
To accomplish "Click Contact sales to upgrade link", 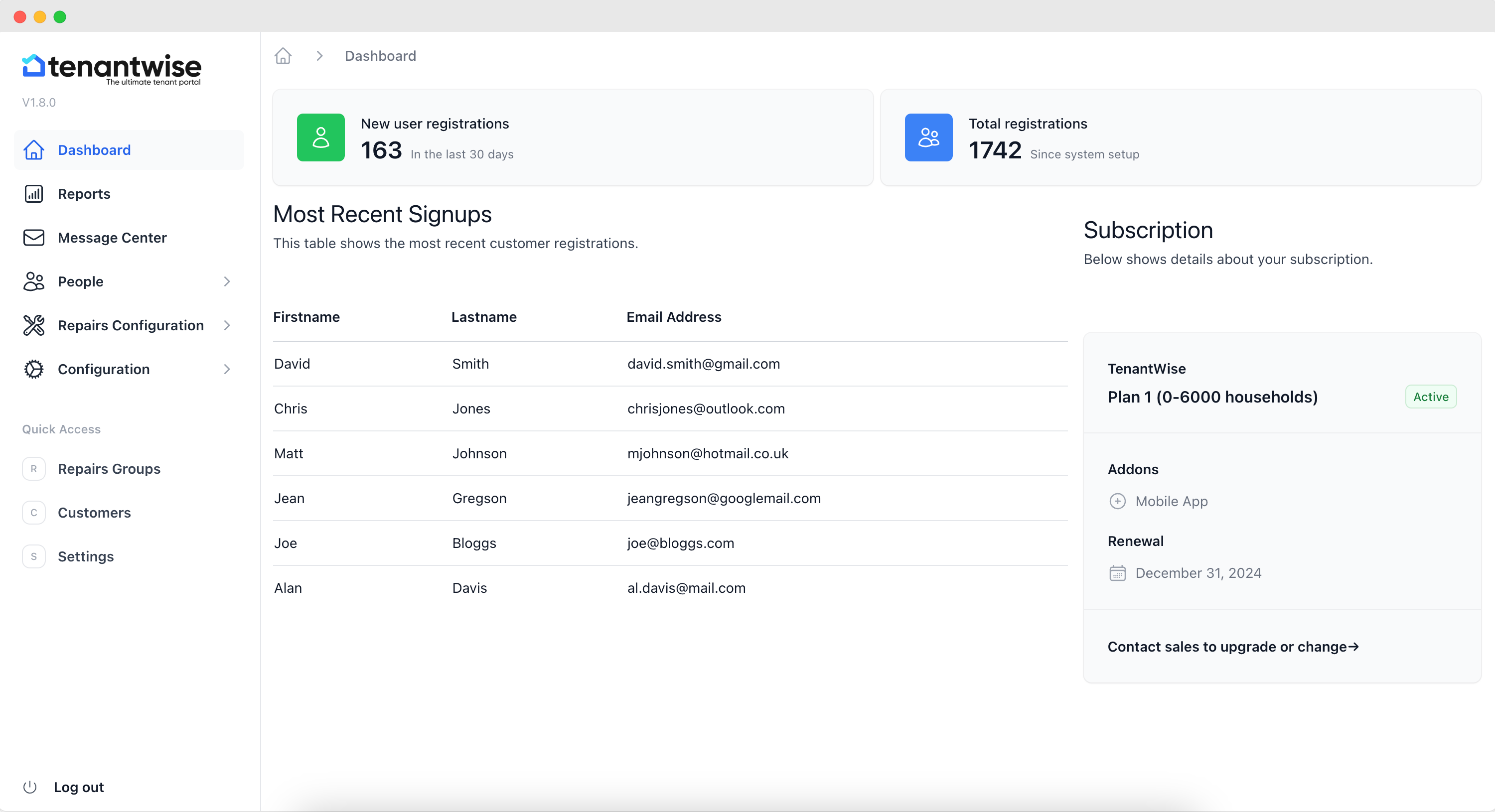I will (x=1233, y=647).
